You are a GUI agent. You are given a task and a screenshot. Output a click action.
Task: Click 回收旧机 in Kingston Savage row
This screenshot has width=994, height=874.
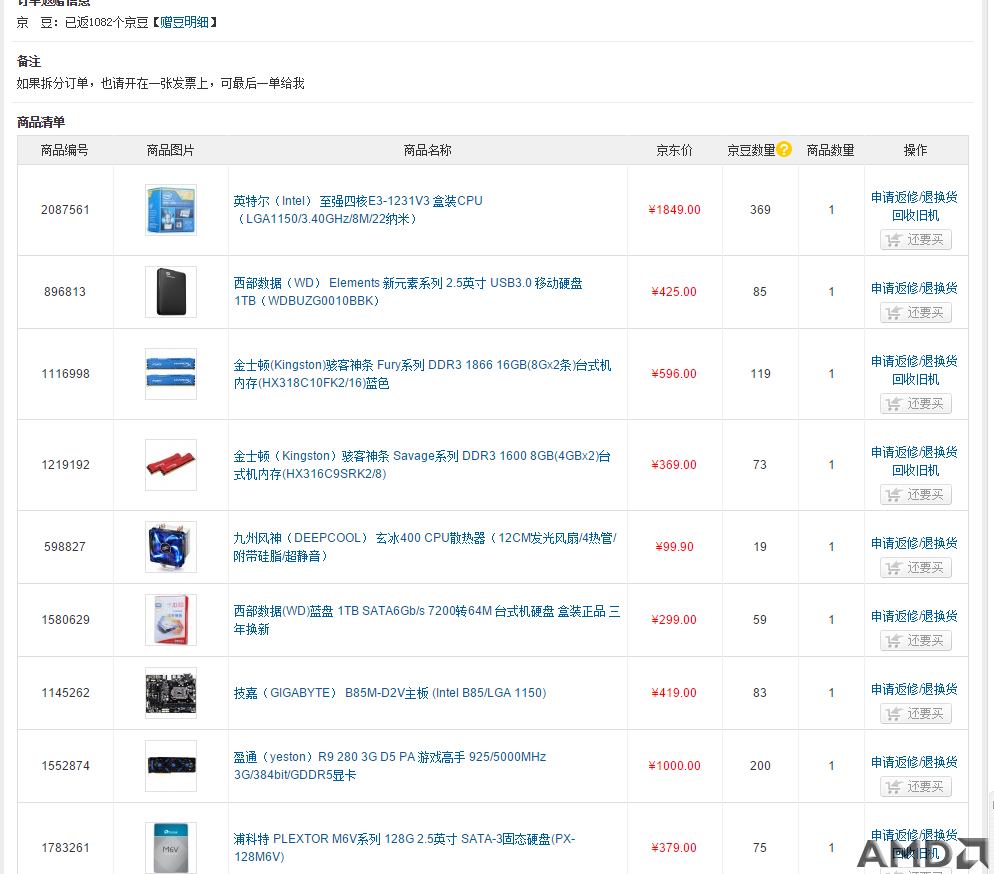(915, 471)
